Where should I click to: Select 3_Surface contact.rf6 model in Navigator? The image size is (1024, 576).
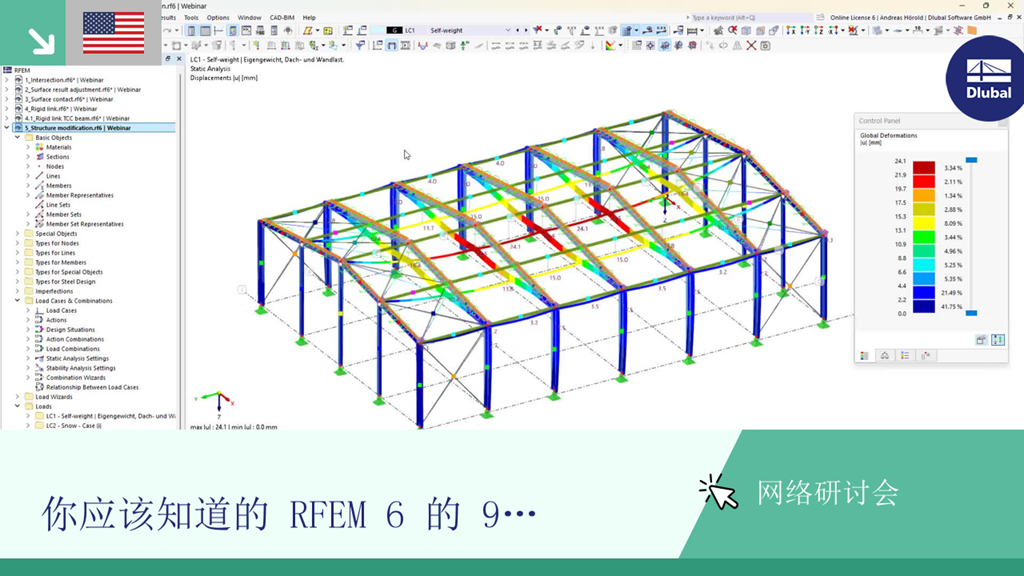tap(69, 99)
